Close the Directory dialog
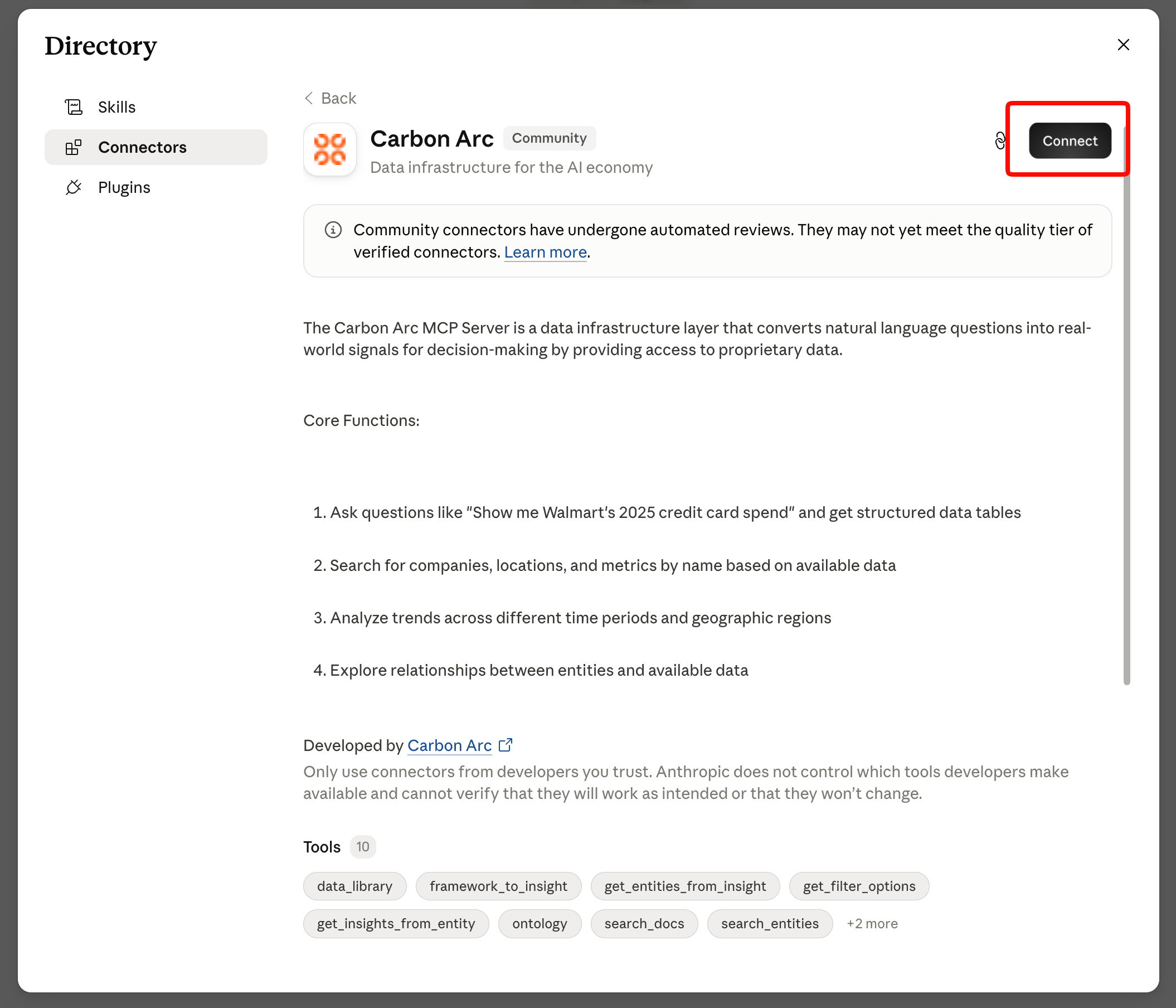1176x1008 pixels. [x=1123, y=45]
